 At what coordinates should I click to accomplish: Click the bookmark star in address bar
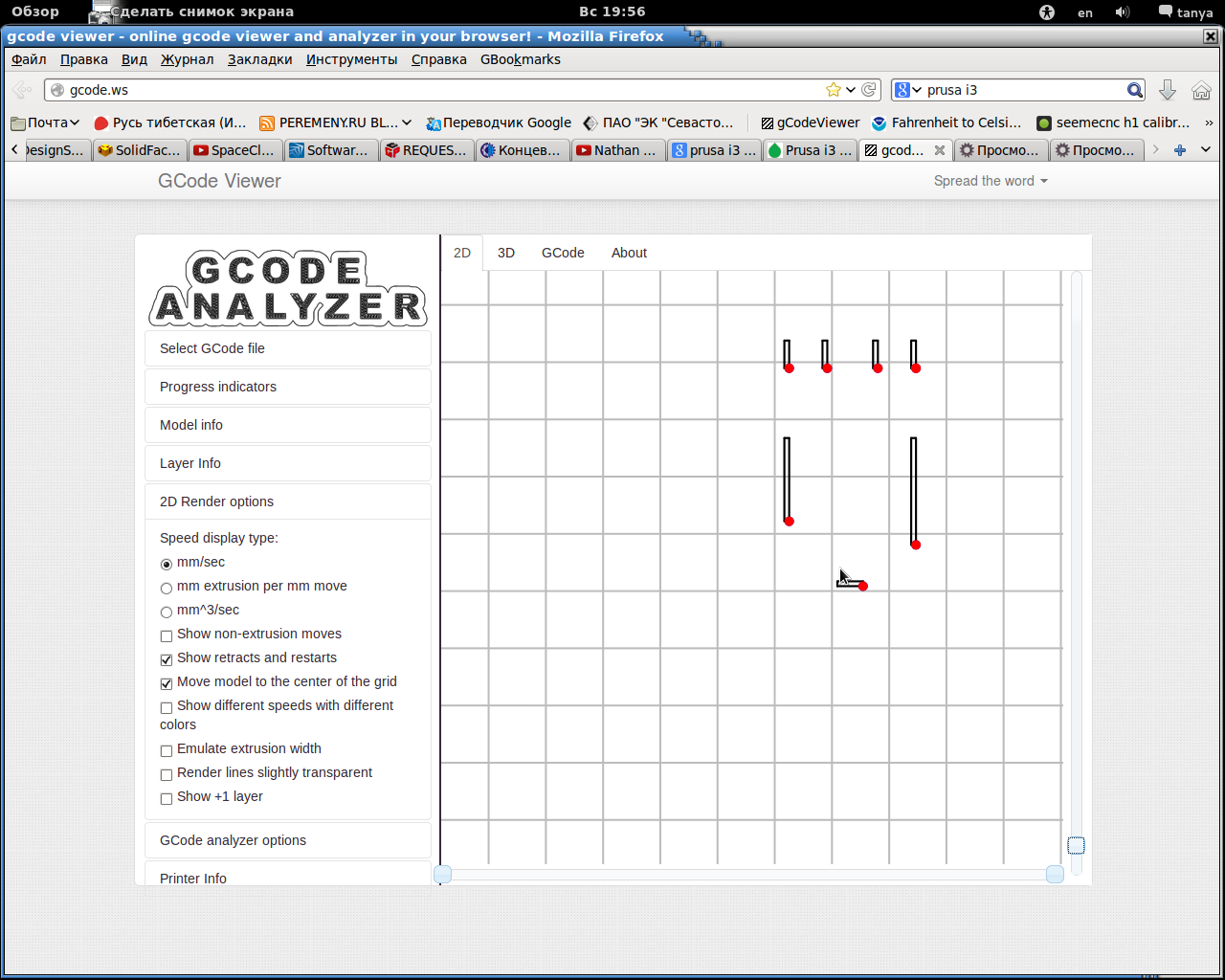[x=833, y=90]
